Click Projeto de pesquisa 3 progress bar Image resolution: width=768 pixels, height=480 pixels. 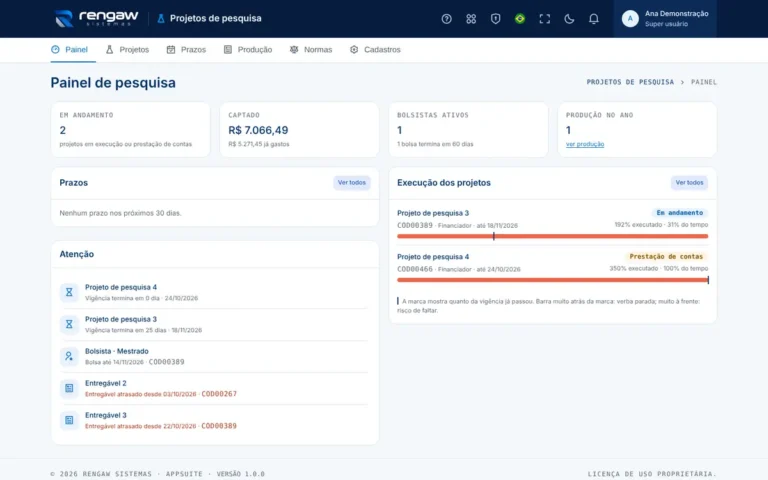pyautogui.click(x=552, y=236)
